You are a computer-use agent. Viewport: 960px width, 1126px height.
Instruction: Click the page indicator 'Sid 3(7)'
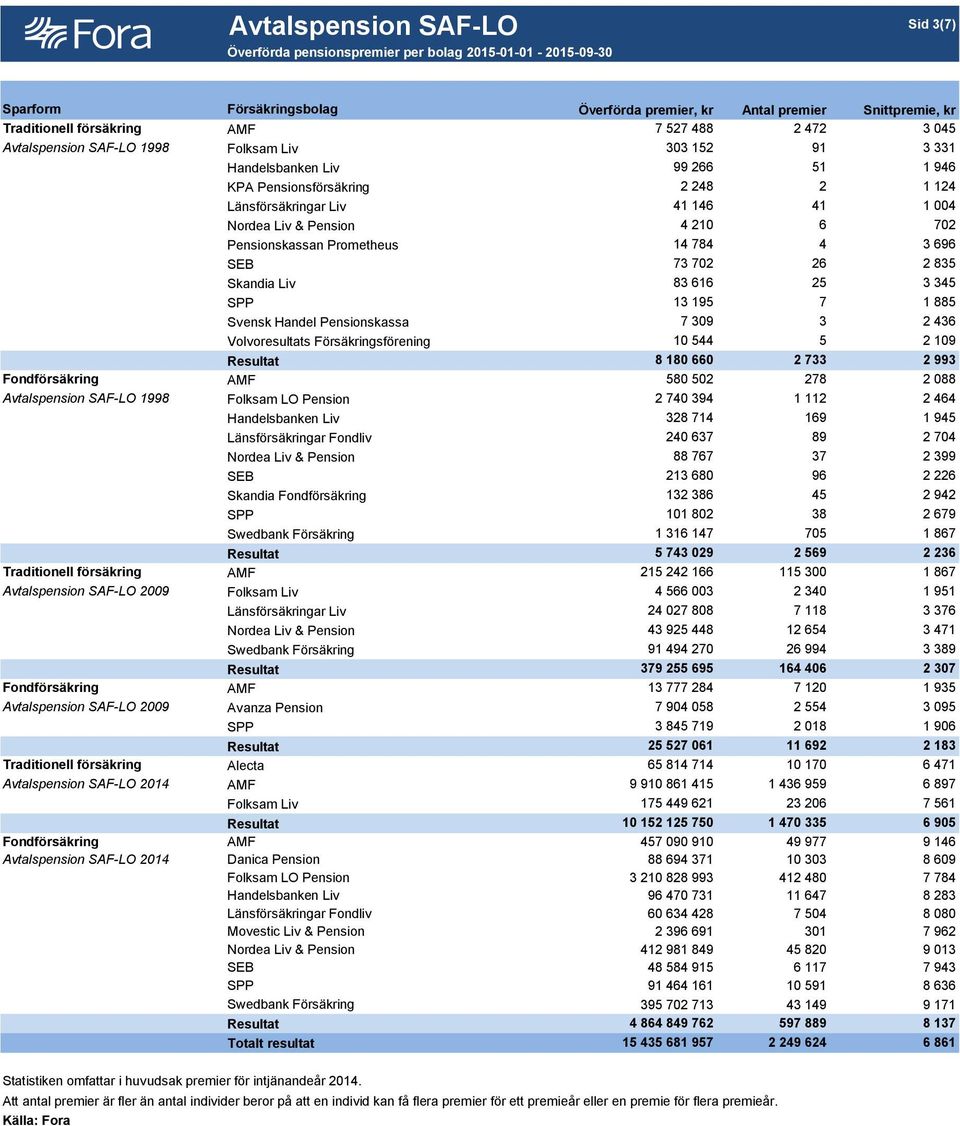[931, 24]
